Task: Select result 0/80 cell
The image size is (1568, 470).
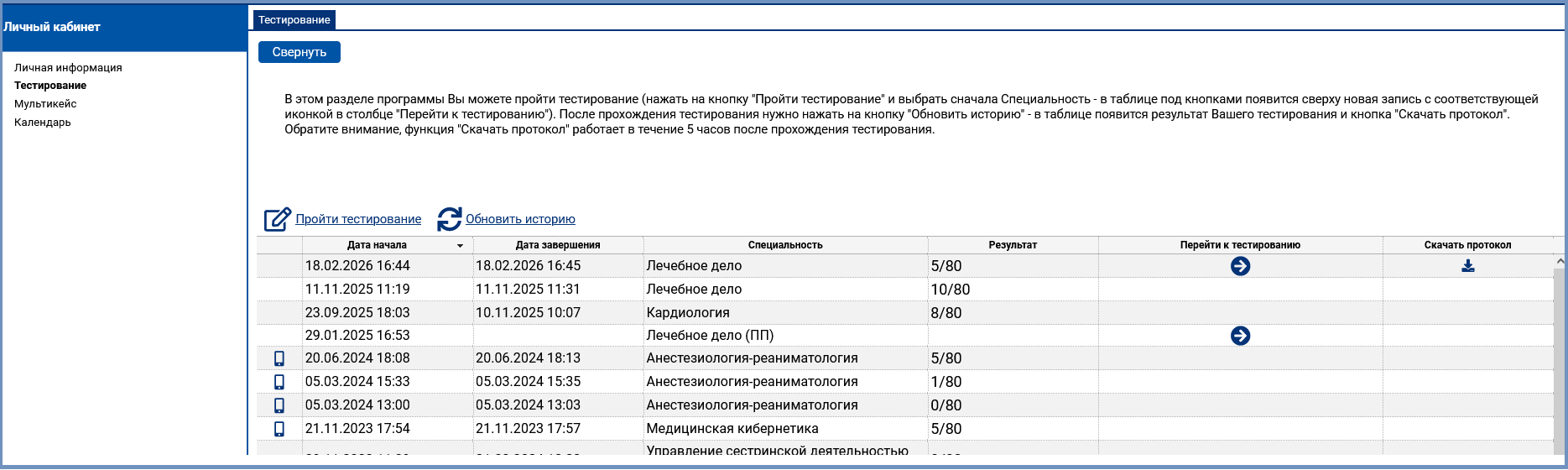Action: coord(1013,405)
